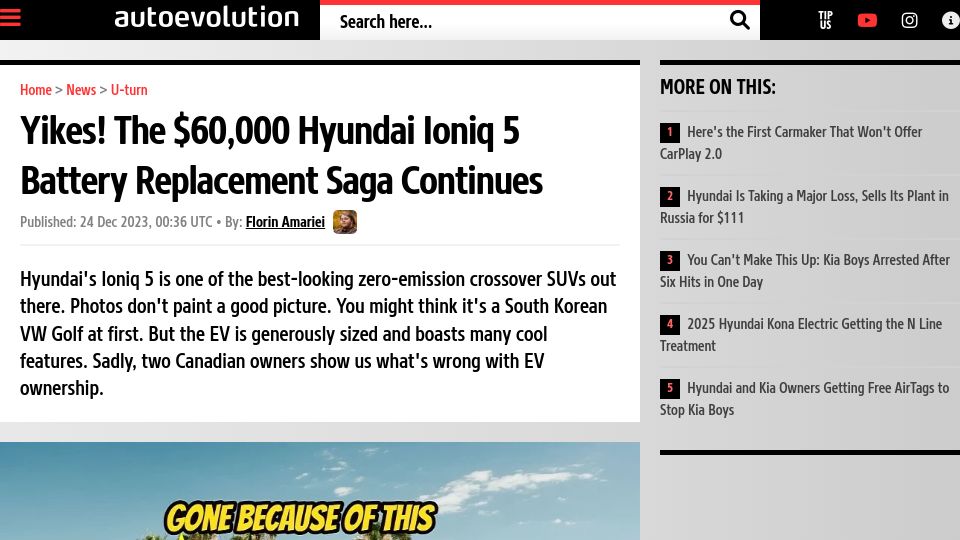Click the info icon in header
Viewport: 960px width, 540px height.
(950, 21)
